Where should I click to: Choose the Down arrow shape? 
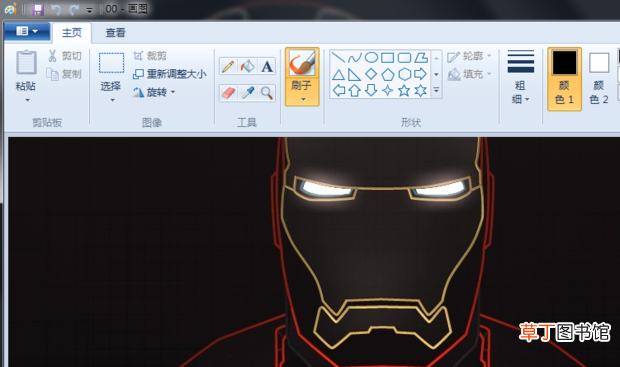(x=371, y=91)
